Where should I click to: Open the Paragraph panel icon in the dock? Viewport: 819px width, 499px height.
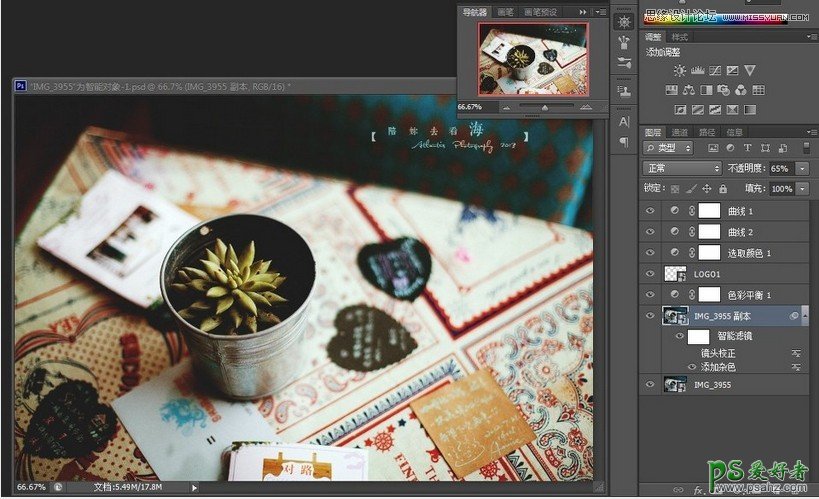click(624, 142)
